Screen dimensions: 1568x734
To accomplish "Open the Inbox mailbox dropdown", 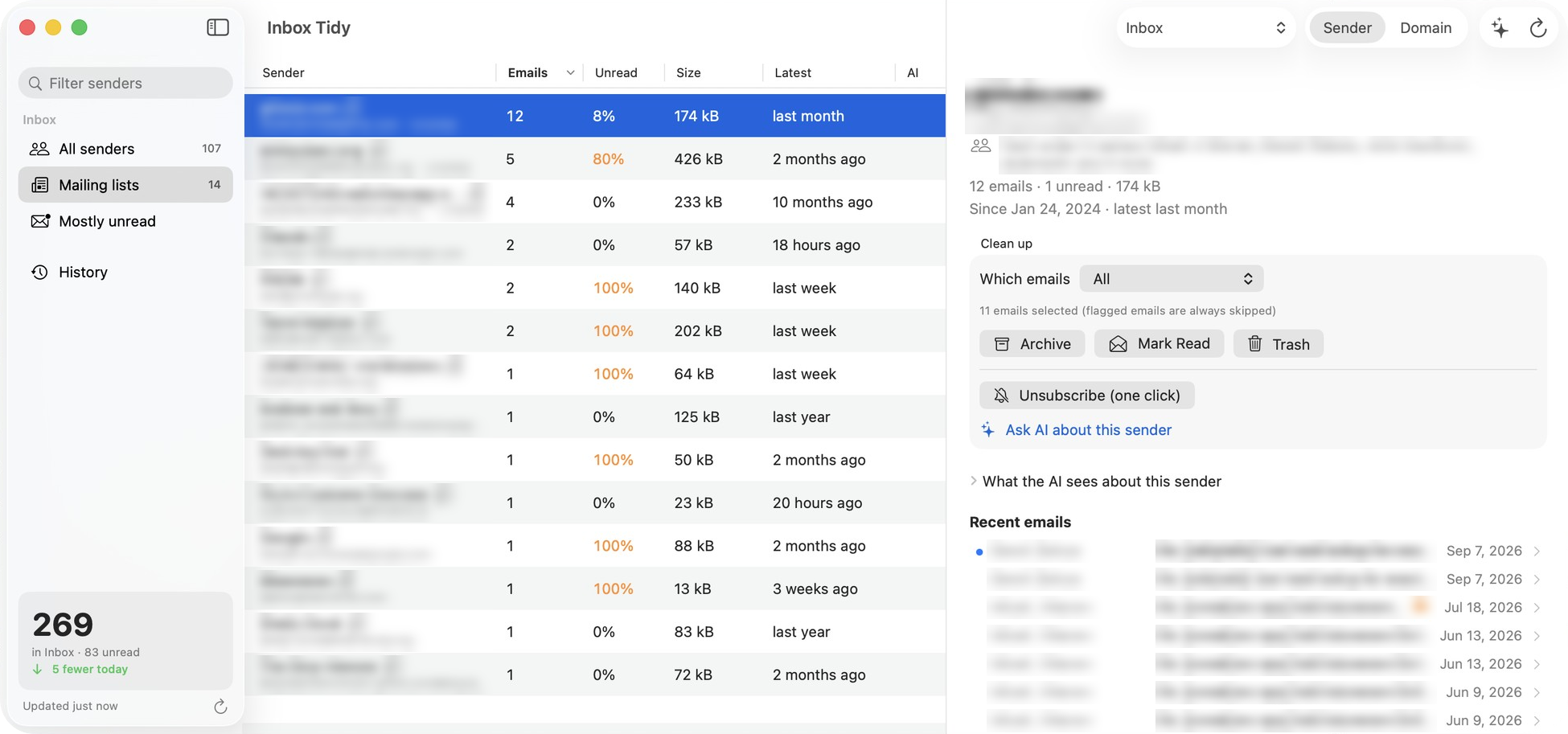I will pos(1205,28).
